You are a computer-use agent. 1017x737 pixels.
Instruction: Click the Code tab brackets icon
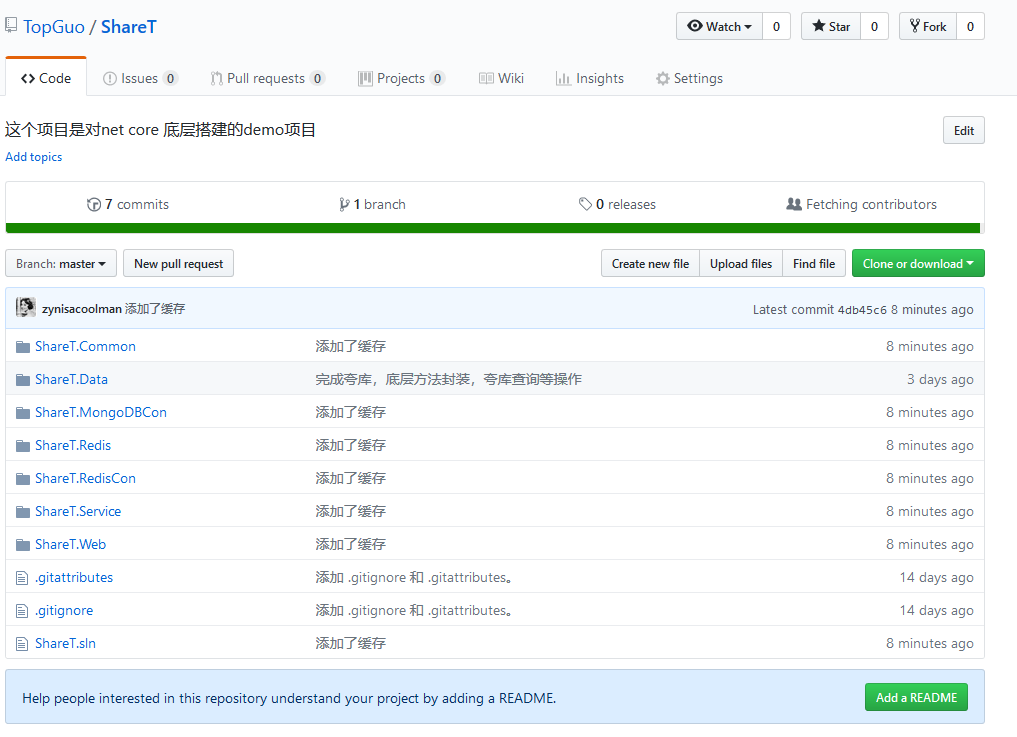pos(28,79)
